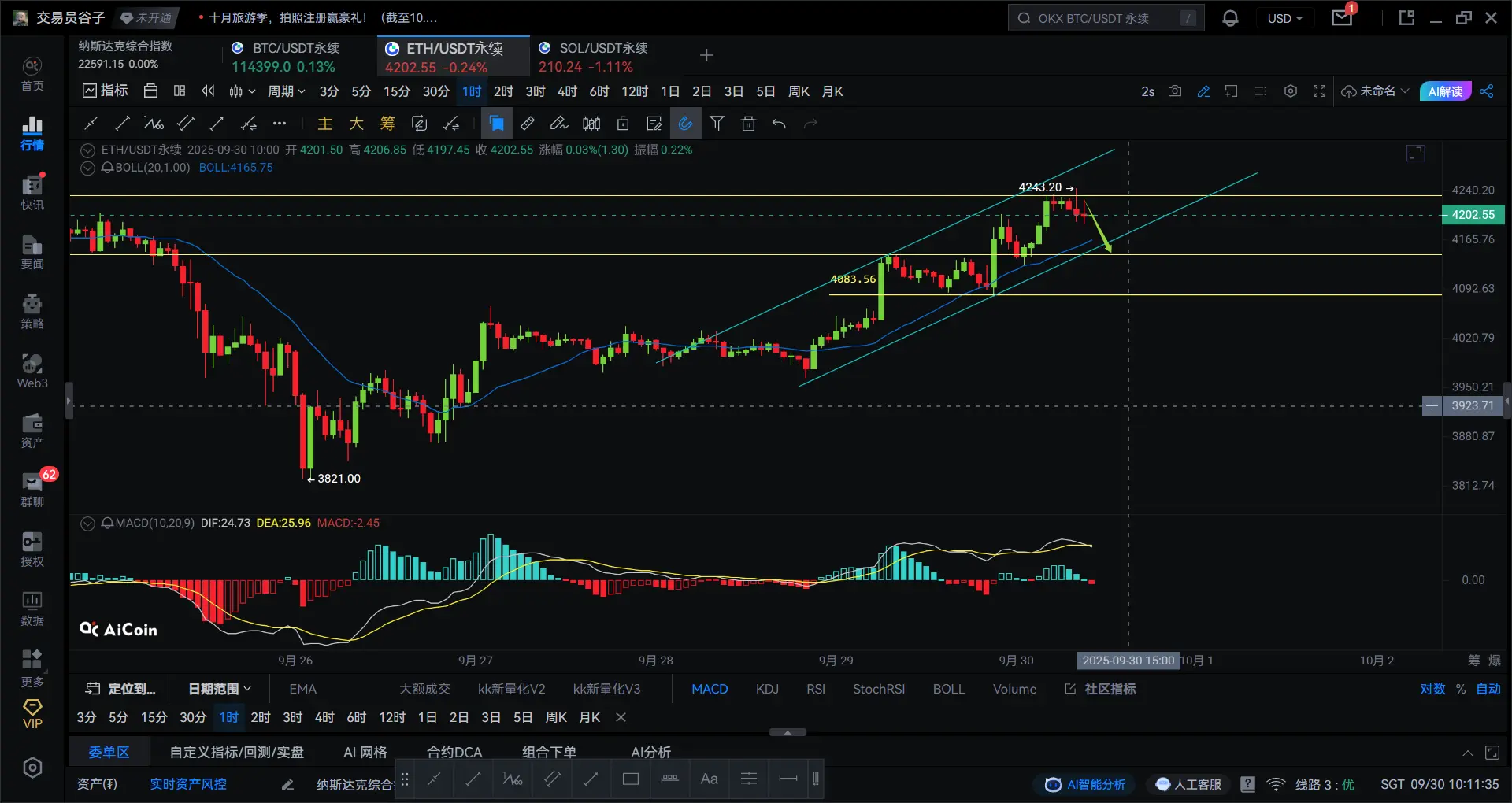Viewport: 1512px width, 803px height.
Task: Expand the divider handle above 委单区
Action: (787, 732)
